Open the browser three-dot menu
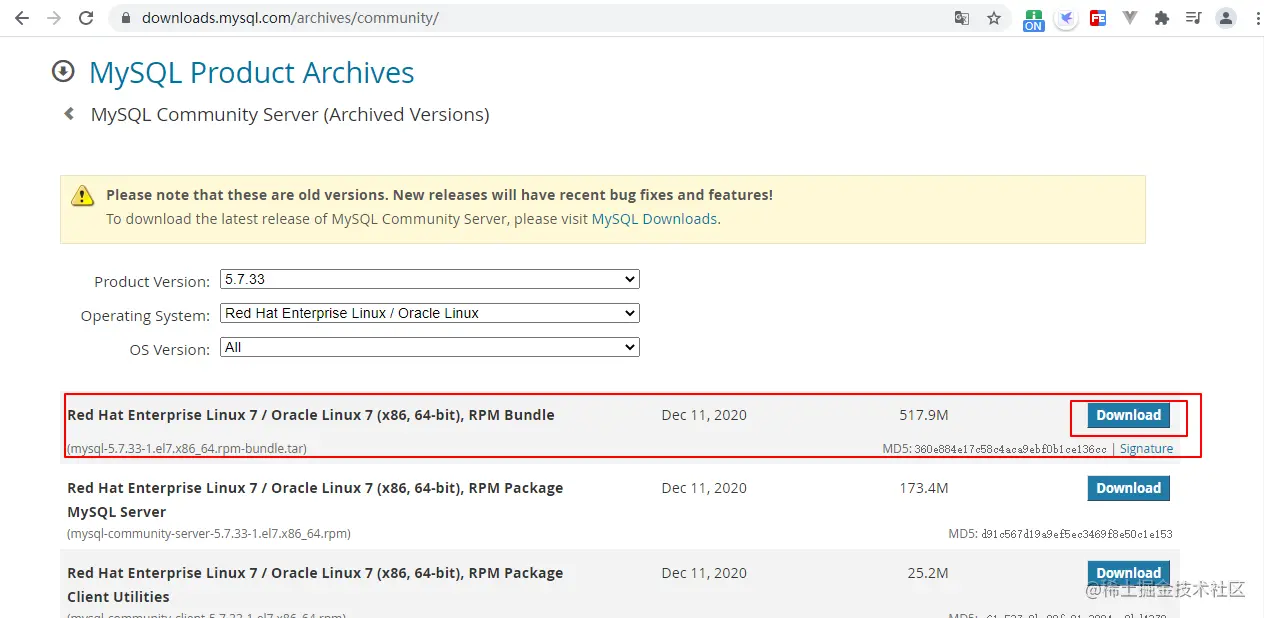This screenshot has width=1264, height=618. (1257, 18)
